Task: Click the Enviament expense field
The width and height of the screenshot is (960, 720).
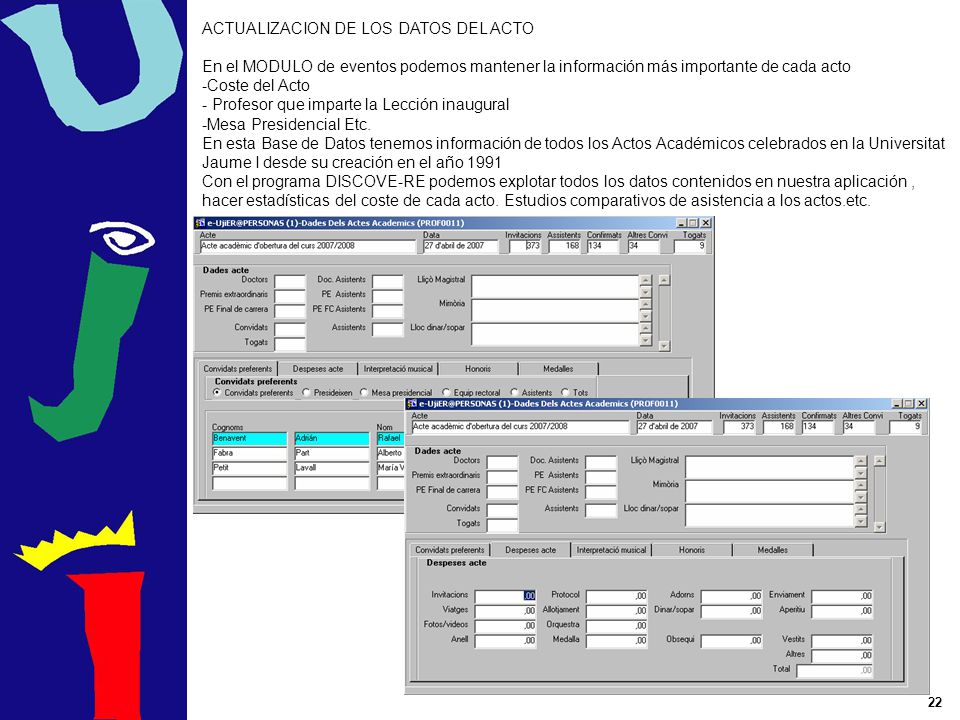Action: coord(842,596)
